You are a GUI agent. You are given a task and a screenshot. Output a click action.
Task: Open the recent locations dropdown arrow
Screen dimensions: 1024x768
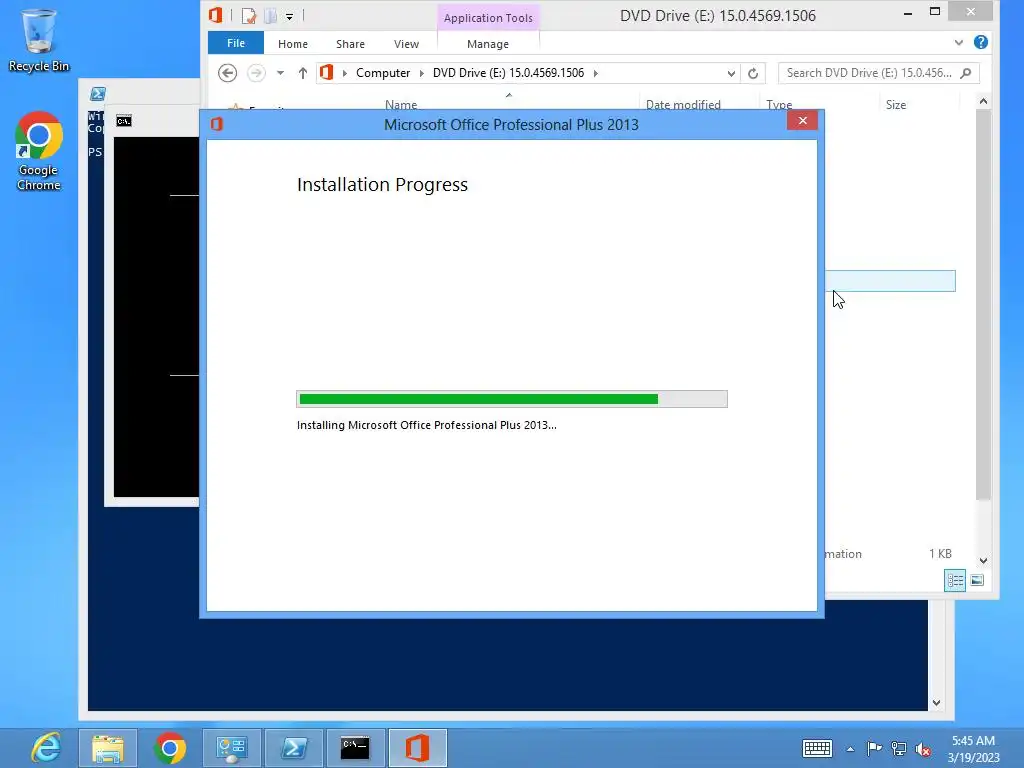(280, 72)
